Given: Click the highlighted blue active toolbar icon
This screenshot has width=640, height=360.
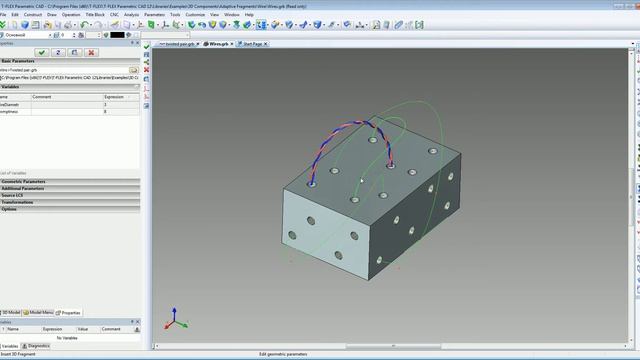Looking at the screenshot, I should point(261,25).
